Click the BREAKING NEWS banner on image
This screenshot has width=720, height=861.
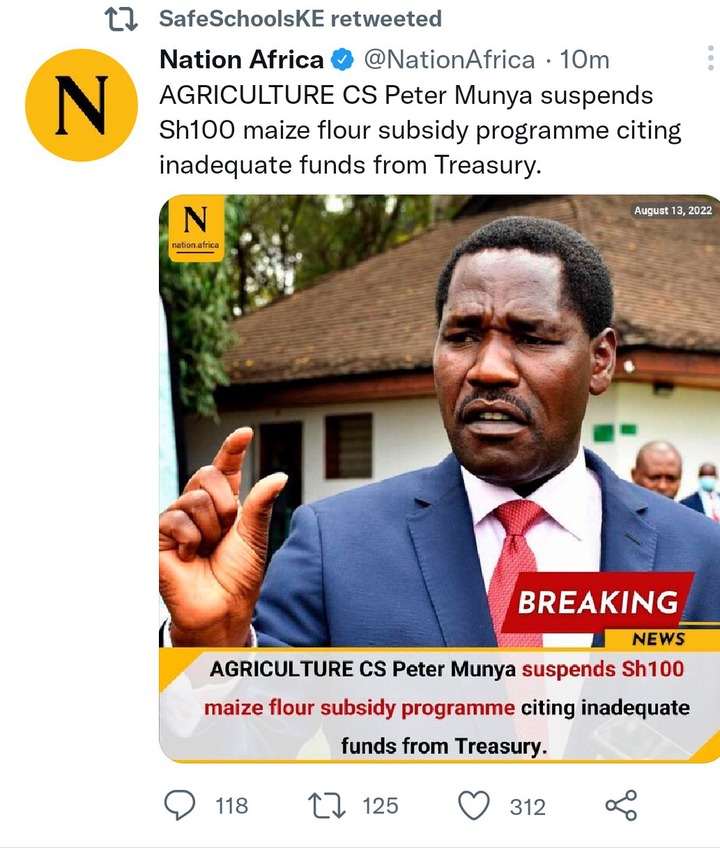[x=598, y=610]
